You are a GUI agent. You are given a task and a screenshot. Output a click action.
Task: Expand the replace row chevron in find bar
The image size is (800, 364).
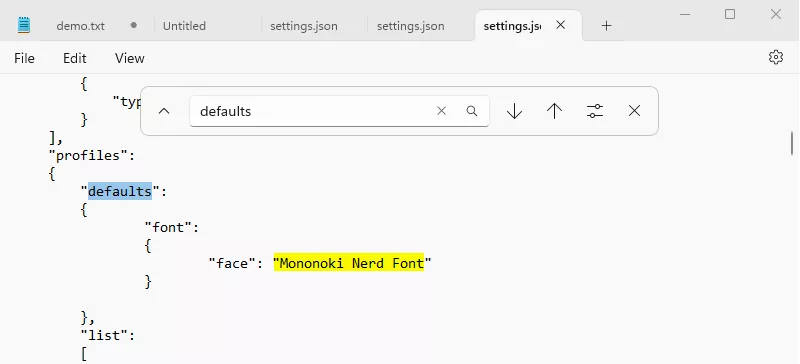164,111
